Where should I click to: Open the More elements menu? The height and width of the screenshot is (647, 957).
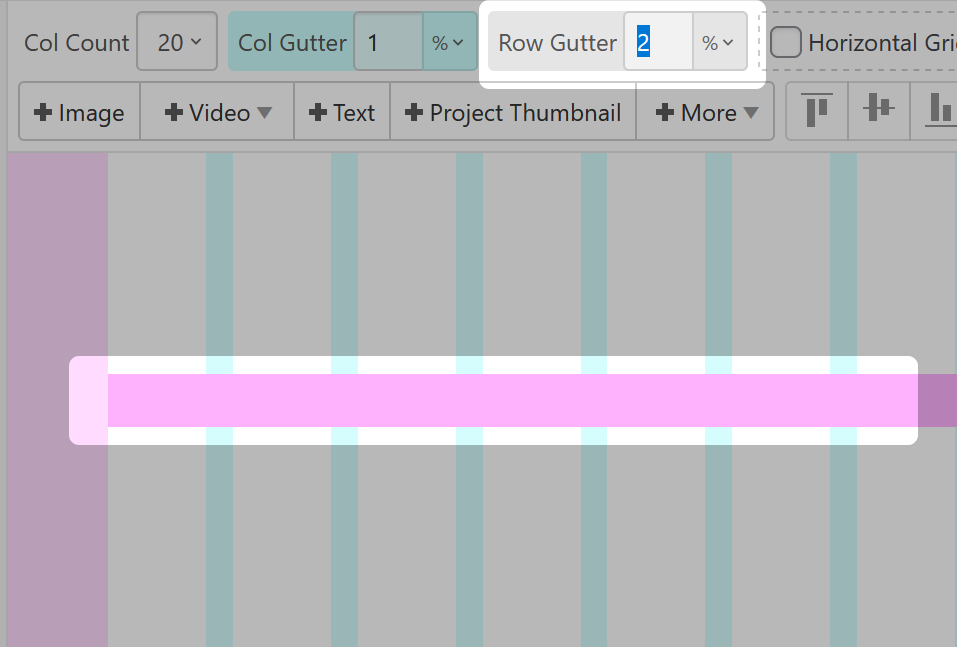[706, 113]
